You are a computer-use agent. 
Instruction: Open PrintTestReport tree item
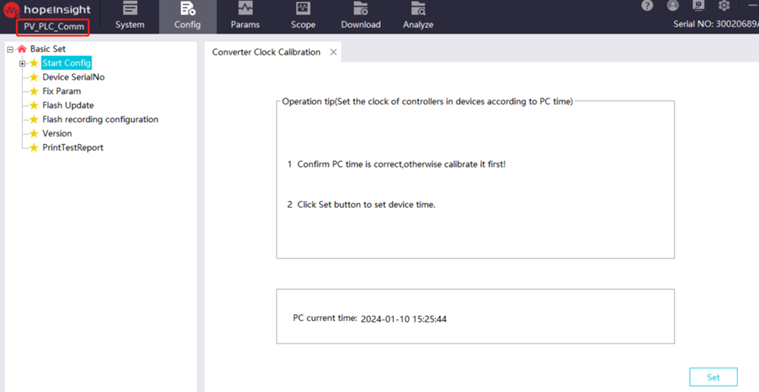73,148
